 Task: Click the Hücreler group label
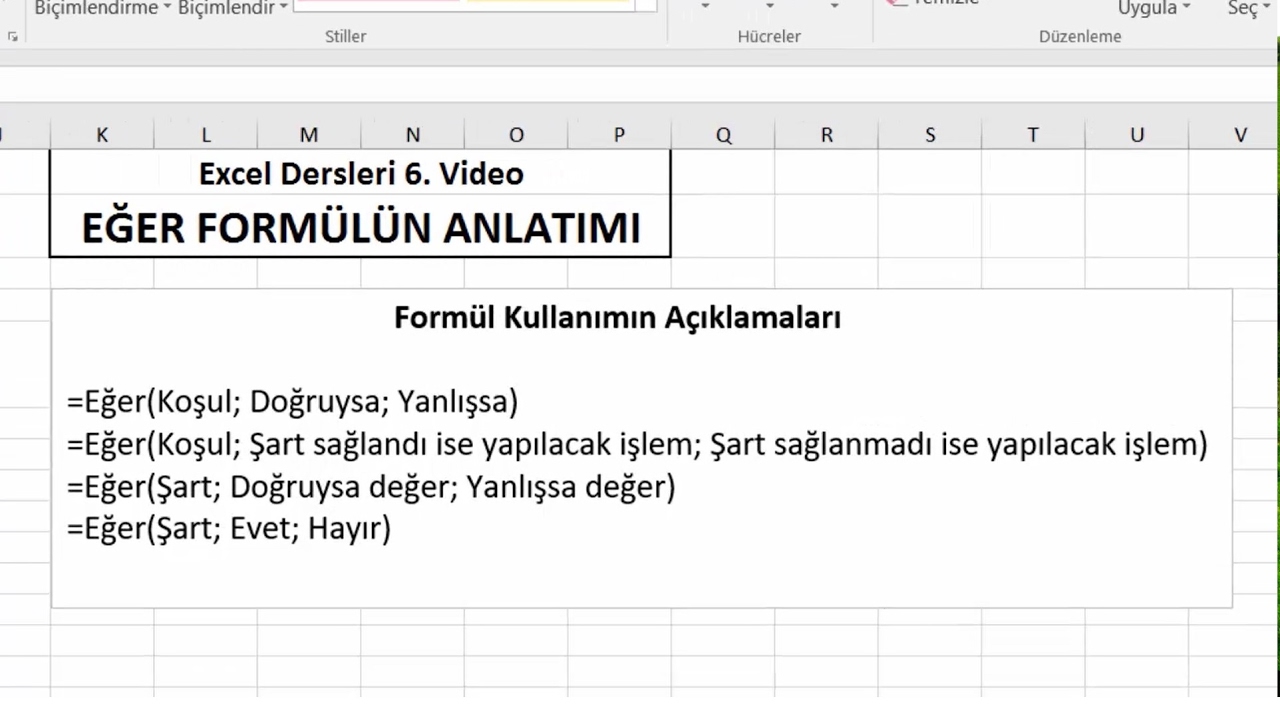[x=769, y=36]
